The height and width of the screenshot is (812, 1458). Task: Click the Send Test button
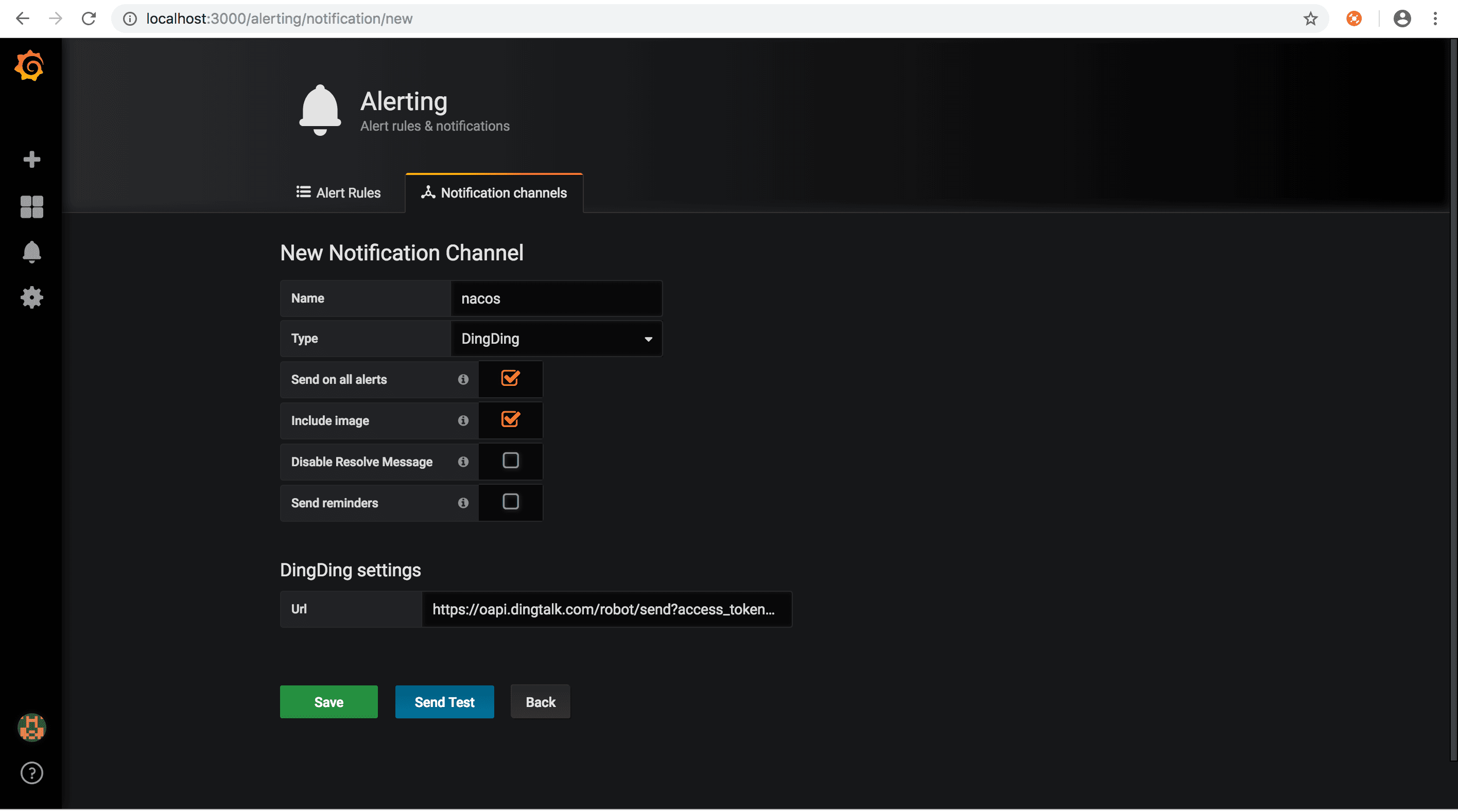[444, 702]
